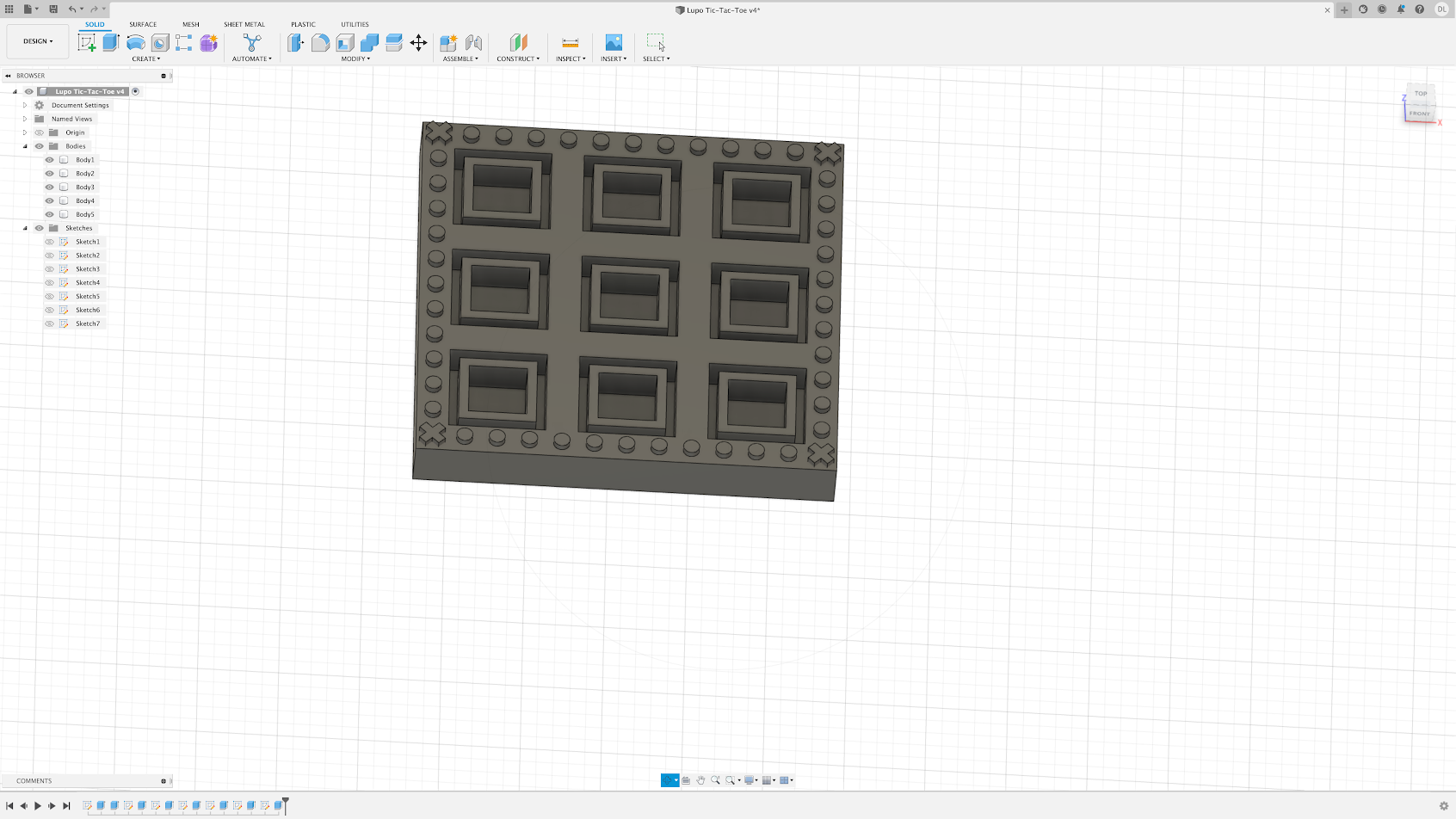Switch to the UTILITIES tab

point(355,24)
